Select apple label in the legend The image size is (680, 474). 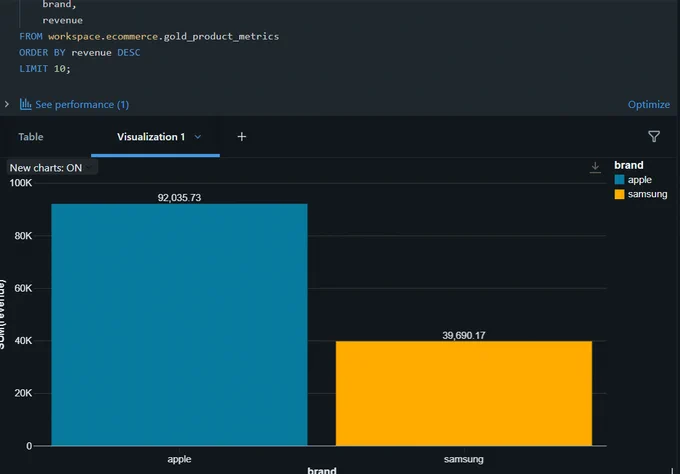click(x=640, y=180)
